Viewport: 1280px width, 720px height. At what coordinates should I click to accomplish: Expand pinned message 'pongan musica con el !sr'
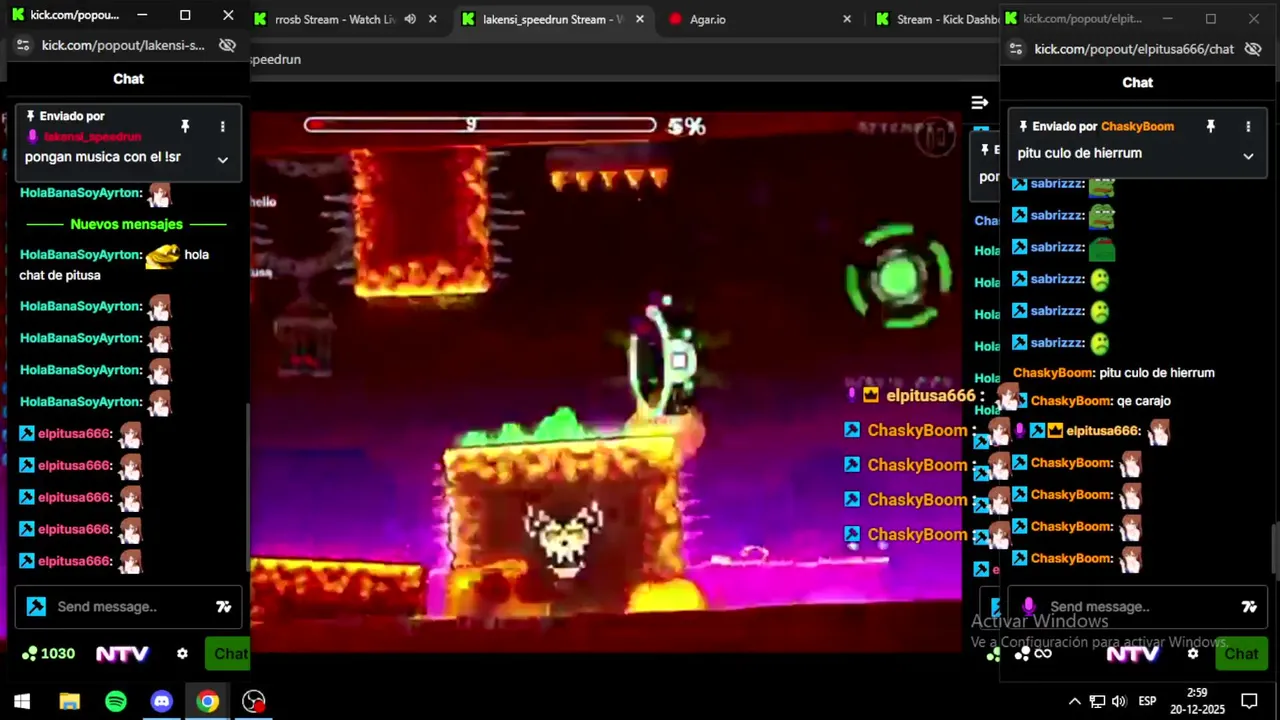[x=223, y=159]
